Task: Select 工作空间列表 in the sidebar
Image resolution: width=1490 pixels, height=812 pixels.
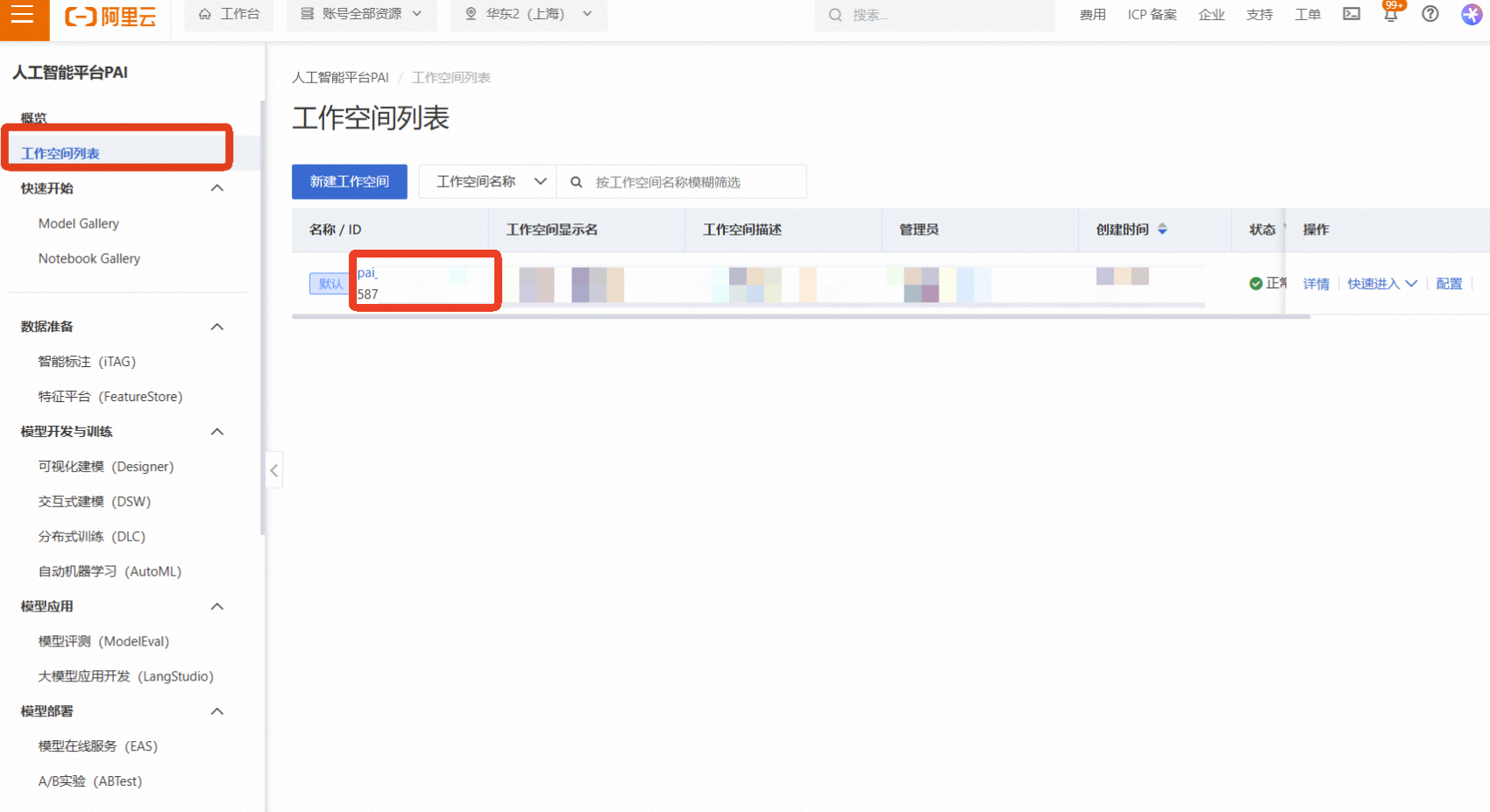Action: point(60,153)
